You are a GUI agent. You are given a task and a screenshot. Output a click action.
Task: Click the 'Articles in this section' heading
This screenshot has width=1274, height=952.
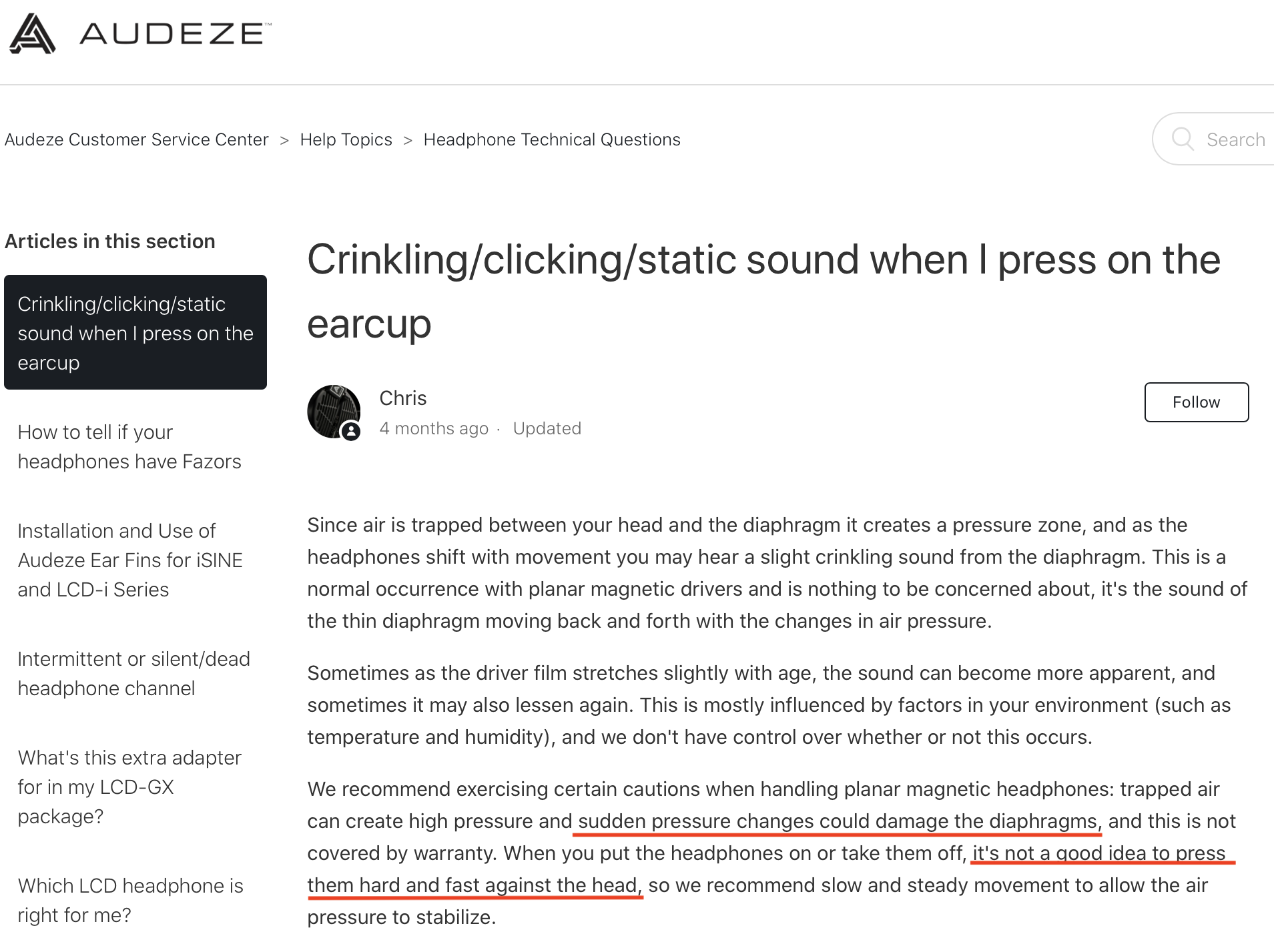pos(110,242)
